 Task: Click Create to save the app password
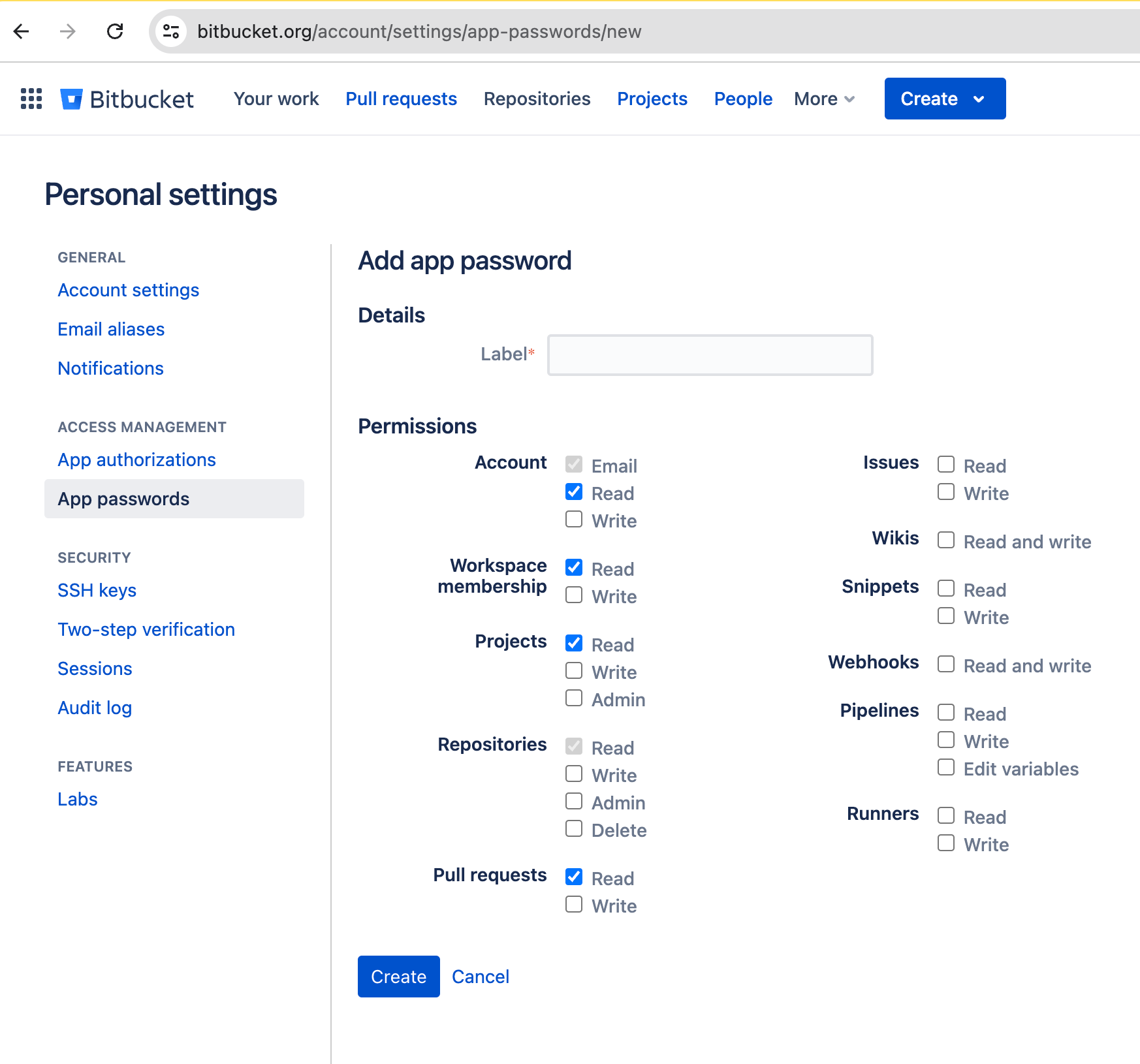398,977
